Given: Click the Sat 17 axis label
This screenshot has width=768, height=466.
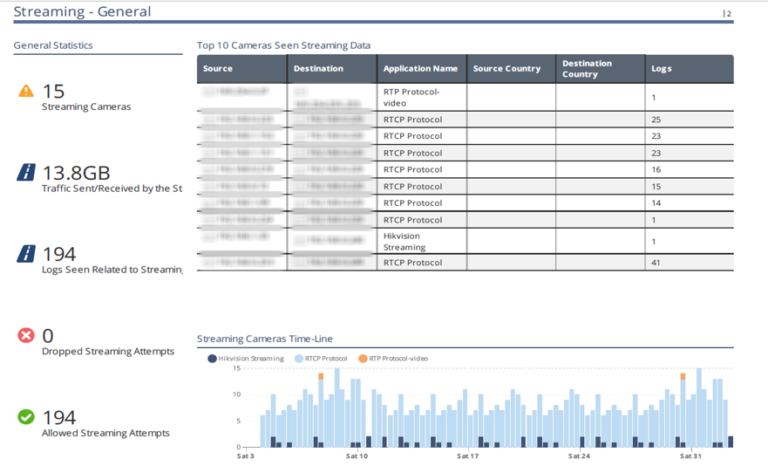Looking at the screenshot, I should [468, 456].
